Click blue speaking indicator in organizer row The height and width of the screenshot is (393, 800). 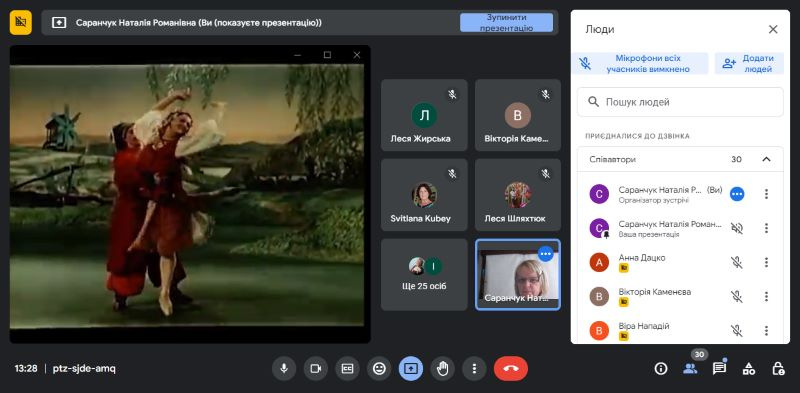pos(737,194)
